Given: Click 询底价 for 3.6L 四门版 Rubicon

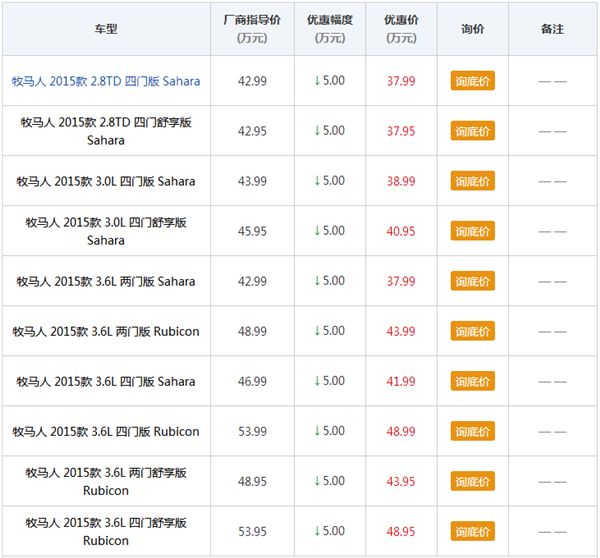Looking at the screenshot, I should coord(473,431).
